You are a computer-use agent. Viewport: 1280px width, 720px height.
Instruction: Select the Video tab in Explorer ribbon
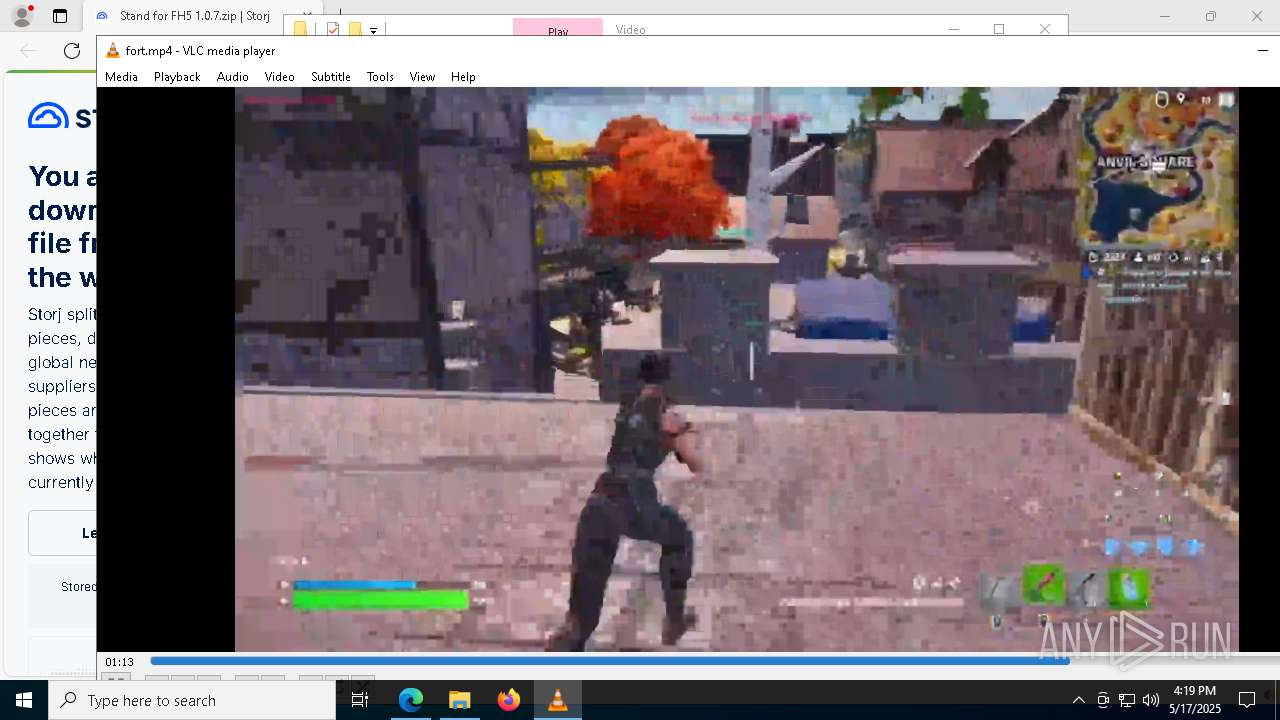pyautogui.click(x=630, y=29)
